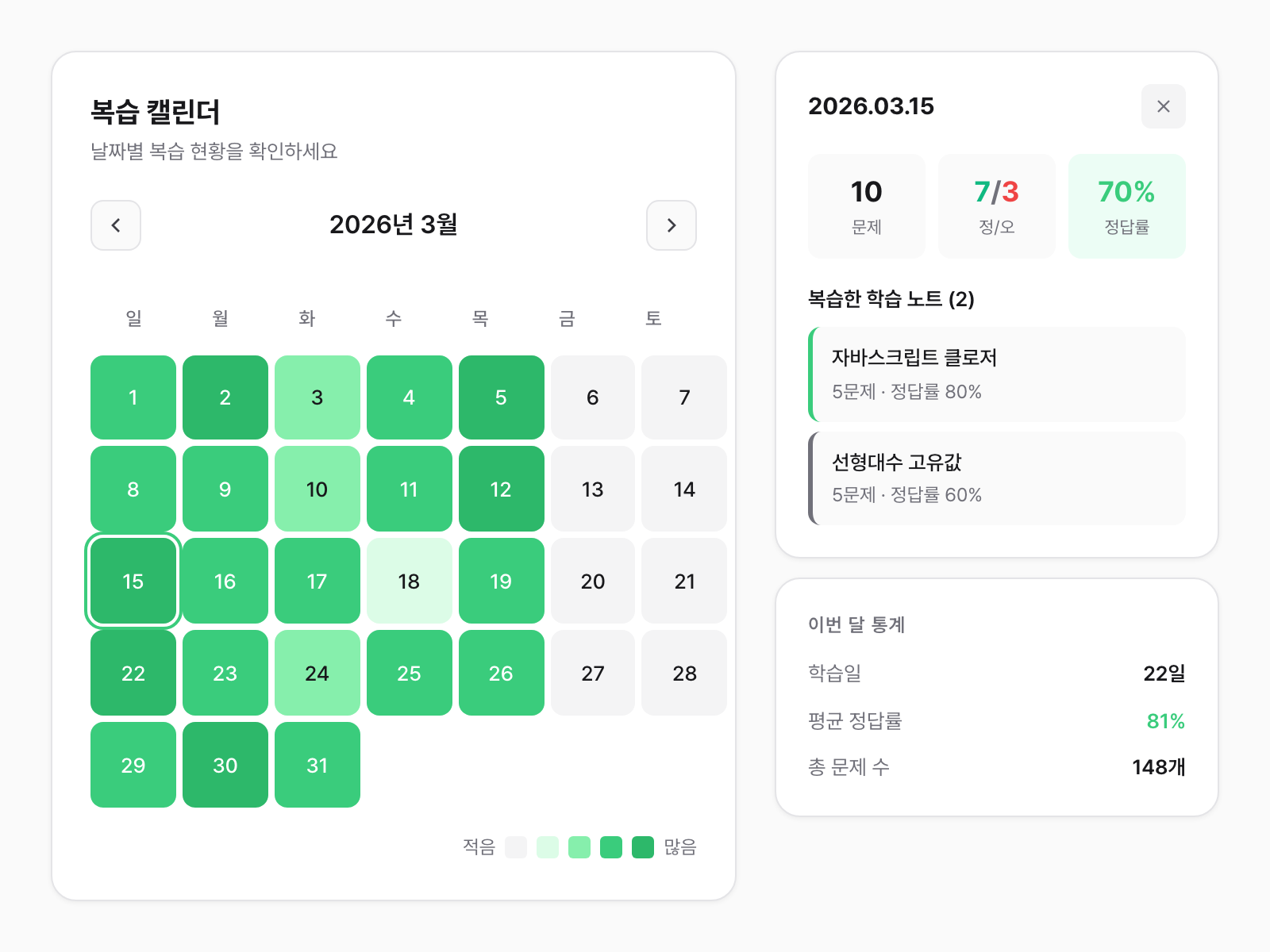1270x952 pixels.
Task: Select March 5 on the calendar
Action: coord(501,397)
